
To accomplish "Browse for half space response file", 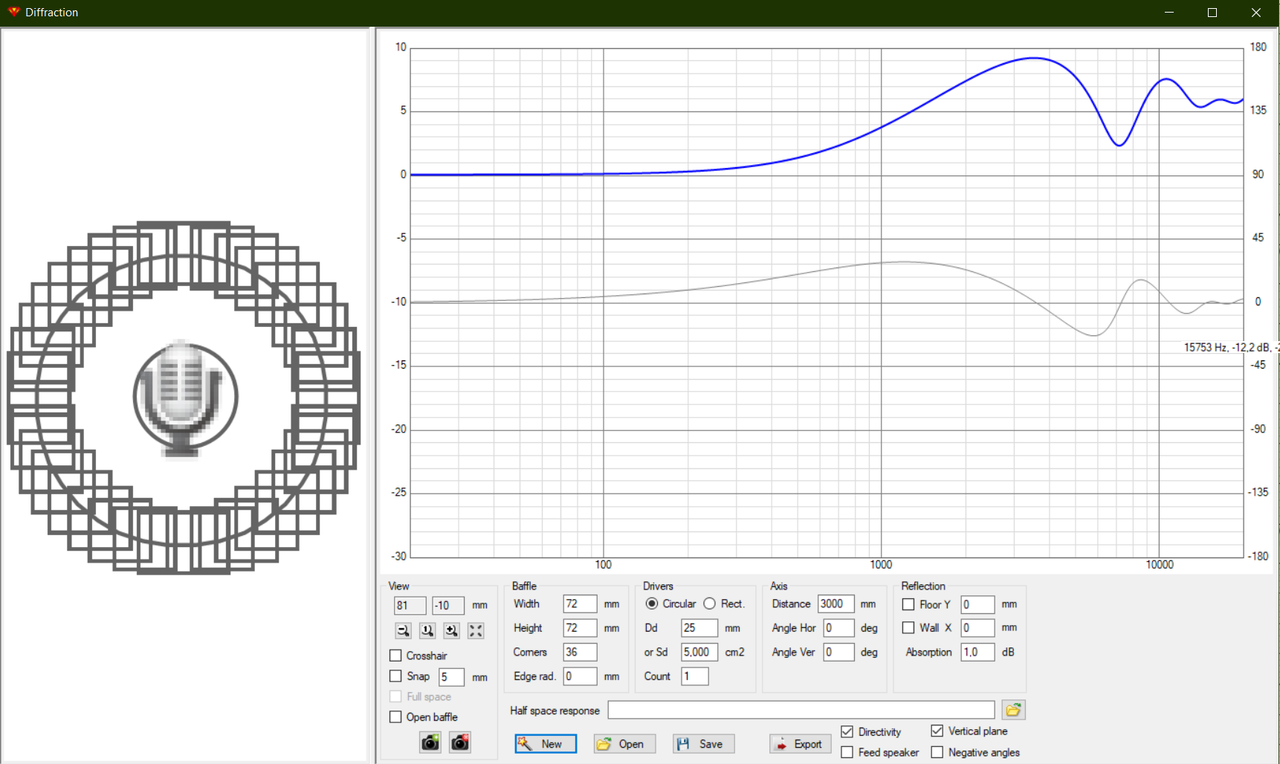I will point(1014,710).
